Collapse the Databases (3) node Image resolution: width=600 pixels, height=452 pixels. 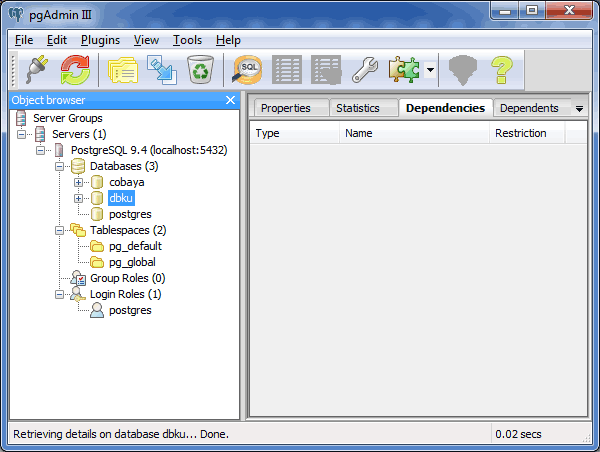click(x=59, y=166)
